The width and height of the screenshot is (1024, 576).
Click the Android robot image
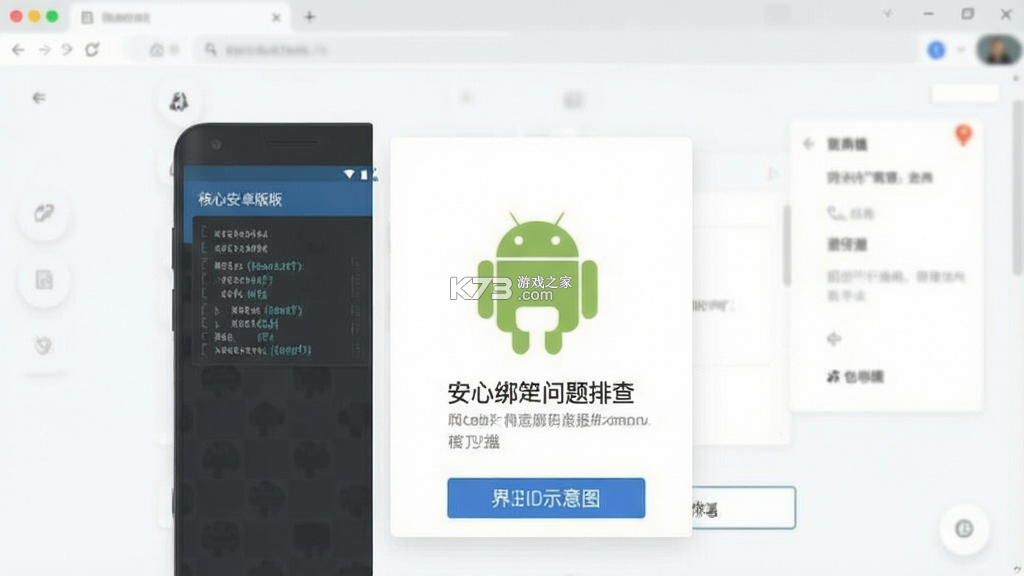tap(537, 283)
